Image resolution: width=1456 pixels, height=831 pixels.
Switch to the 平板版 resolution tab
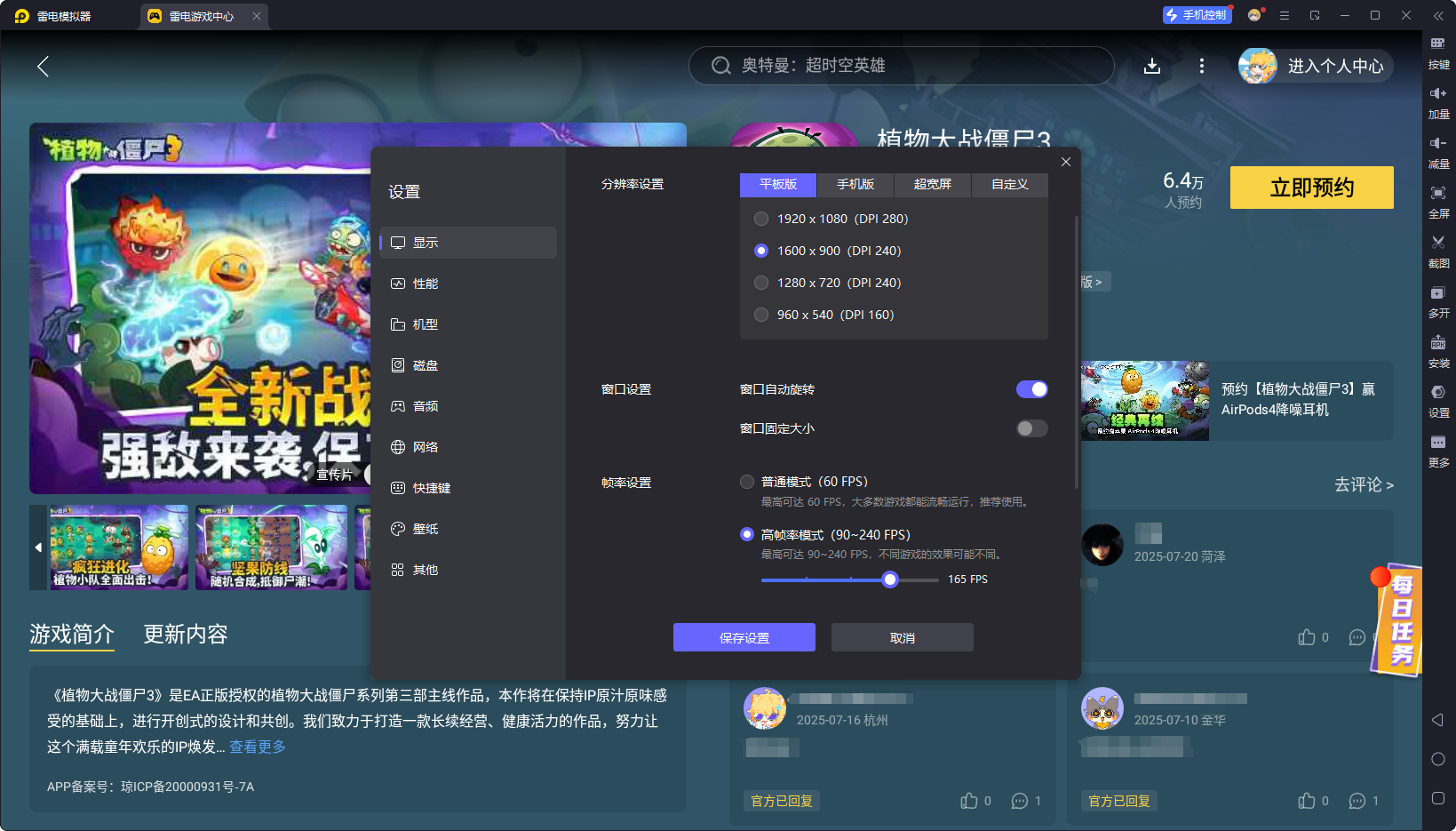point(778,184)
